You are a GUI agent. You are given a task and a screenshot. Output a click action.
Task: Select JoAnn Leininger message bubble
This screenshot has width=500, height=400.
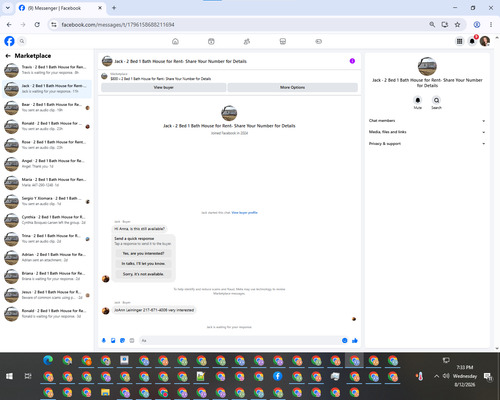[x=154, y=310]
